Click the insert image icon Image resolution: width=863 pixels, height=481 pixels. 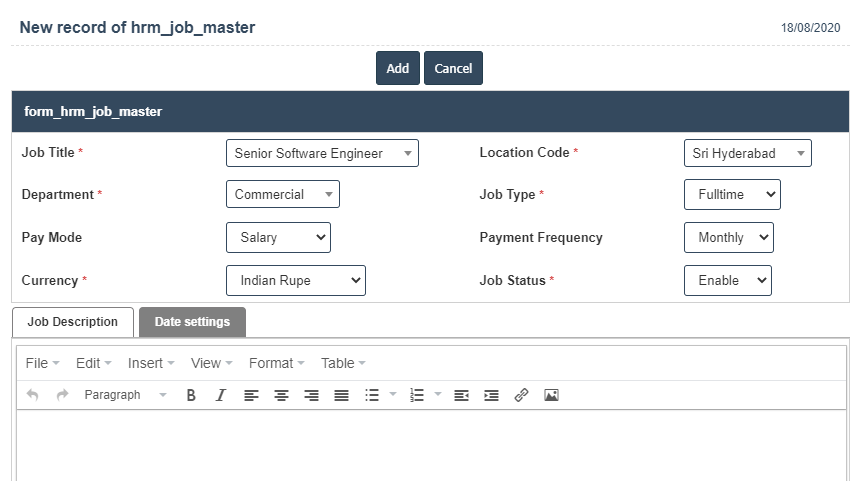pos(551,395)
